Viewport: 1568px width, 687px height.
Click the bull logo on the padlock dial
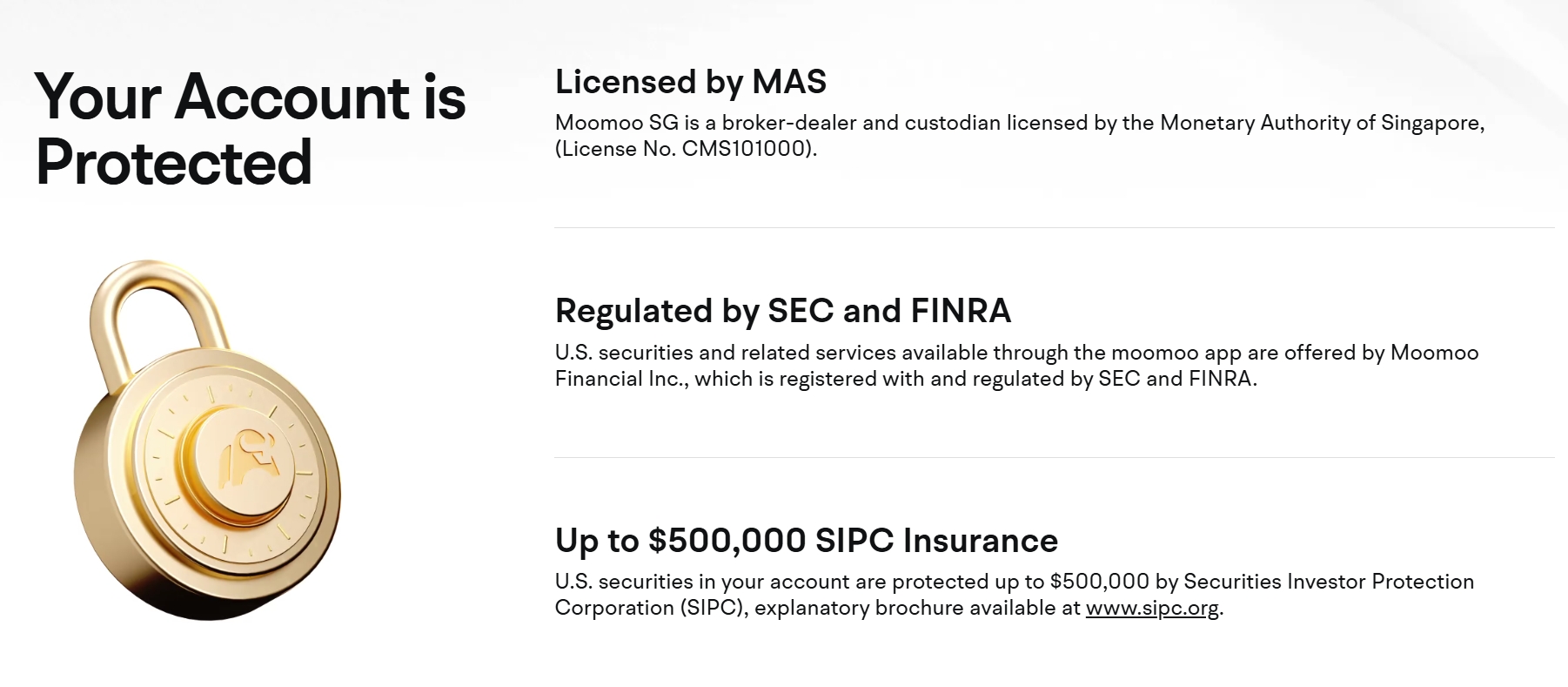pyautogui.click(x=250, y=455)
